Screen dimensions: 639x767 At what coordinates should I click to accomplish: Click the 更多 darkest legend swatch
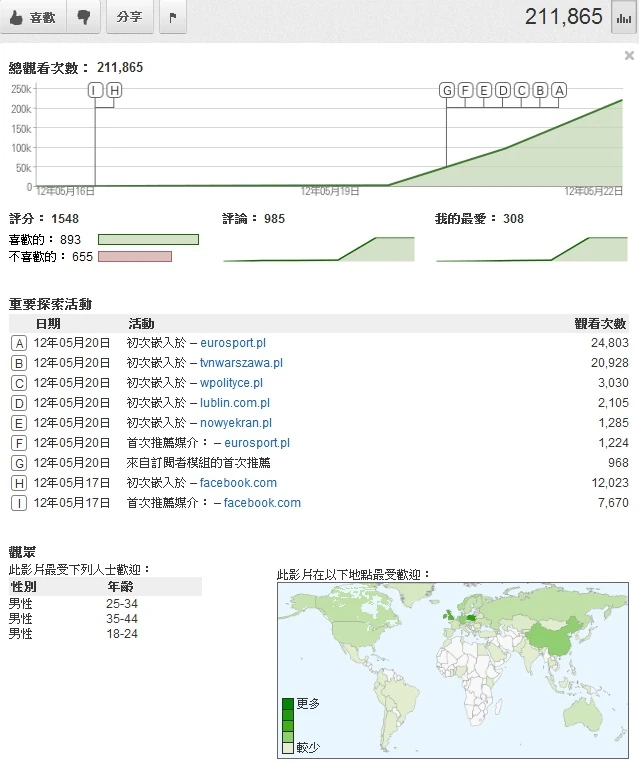coord(288,704)
